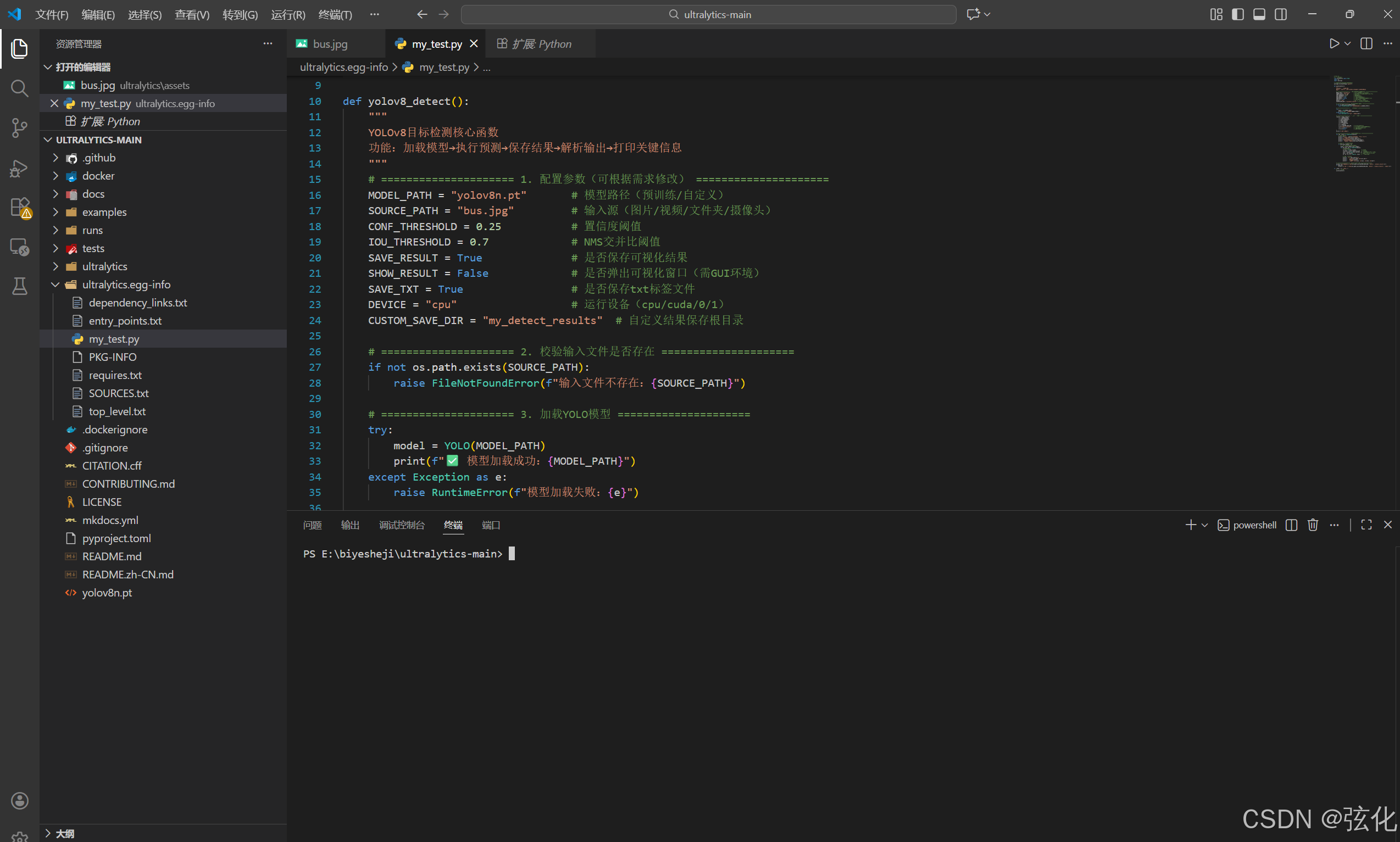This screenshot has height=842, width=1400.
Task: Split the editor to the right
Action: point(1366,44)
